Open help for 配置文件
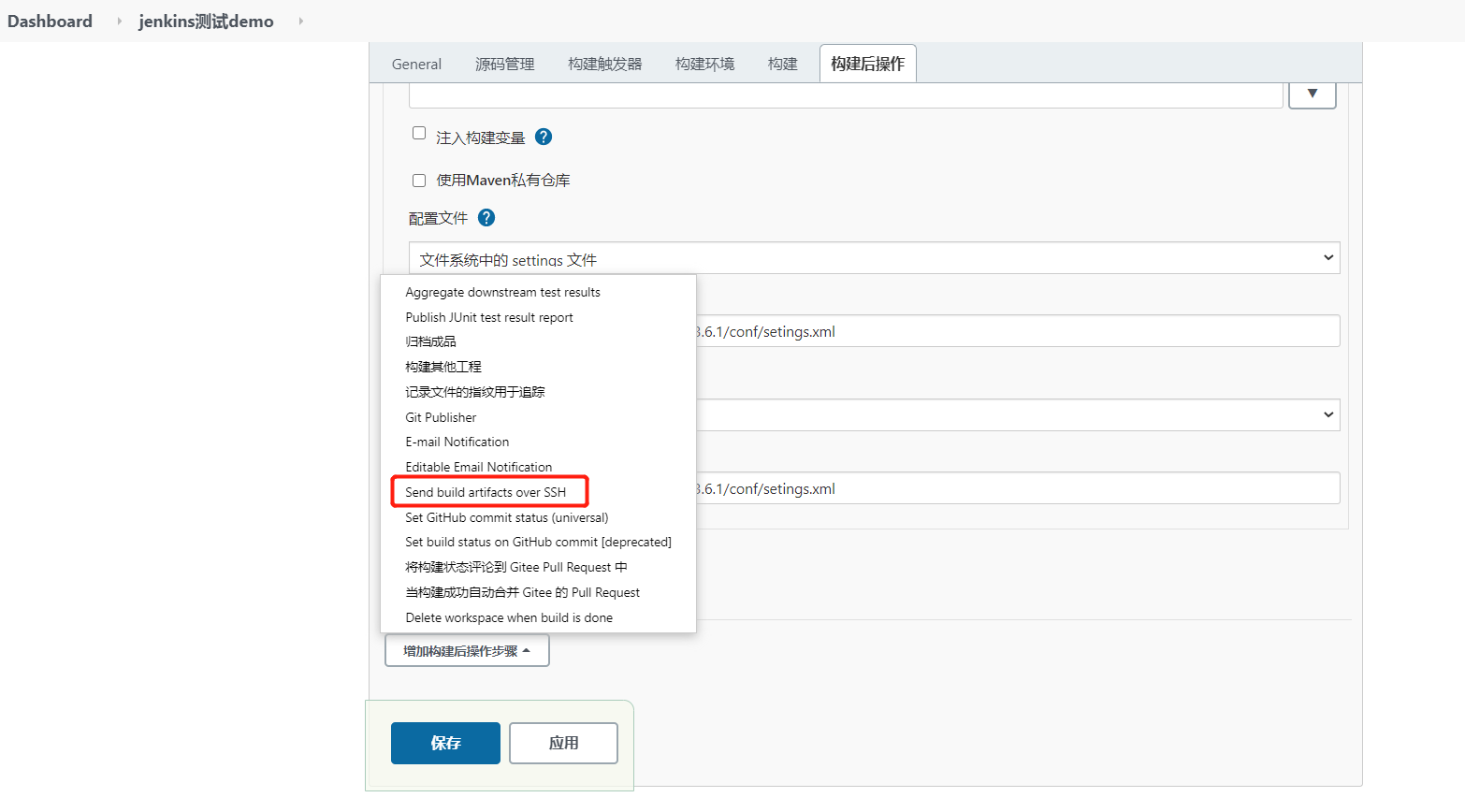The image size is (1465, 812). (x=486, y=217)
